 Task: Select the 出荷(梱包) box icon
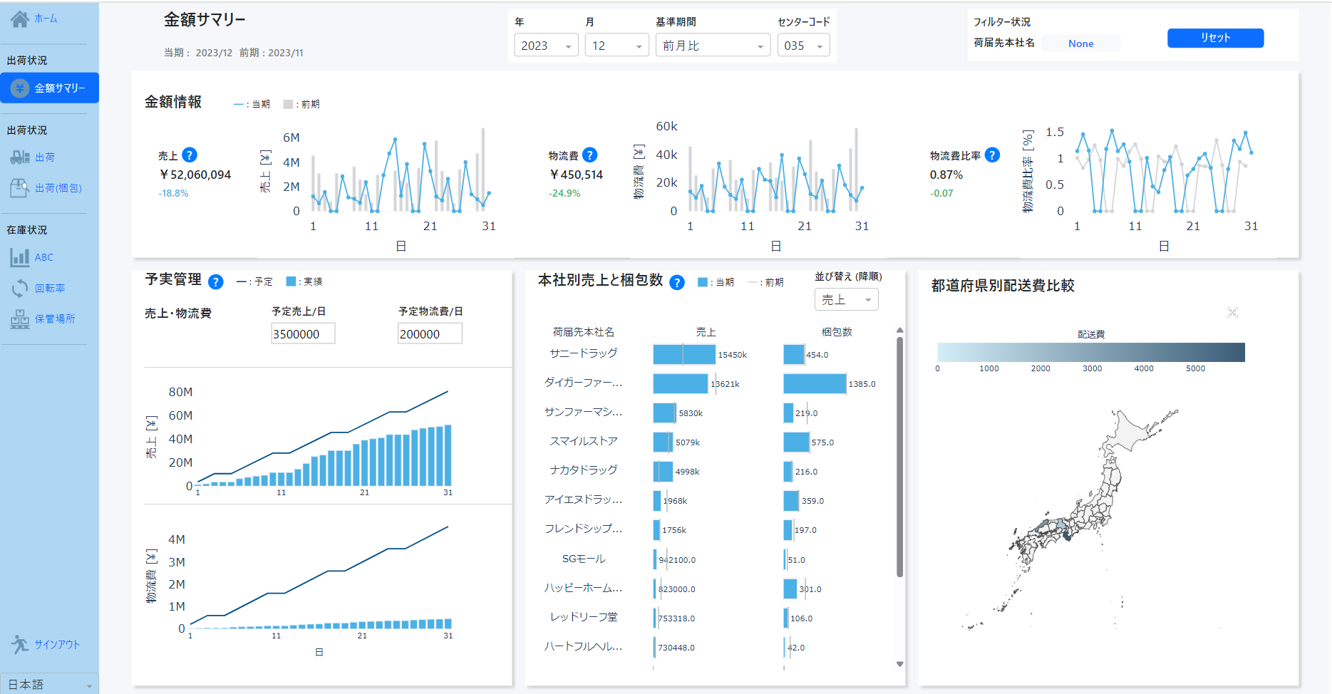(19, 187)
